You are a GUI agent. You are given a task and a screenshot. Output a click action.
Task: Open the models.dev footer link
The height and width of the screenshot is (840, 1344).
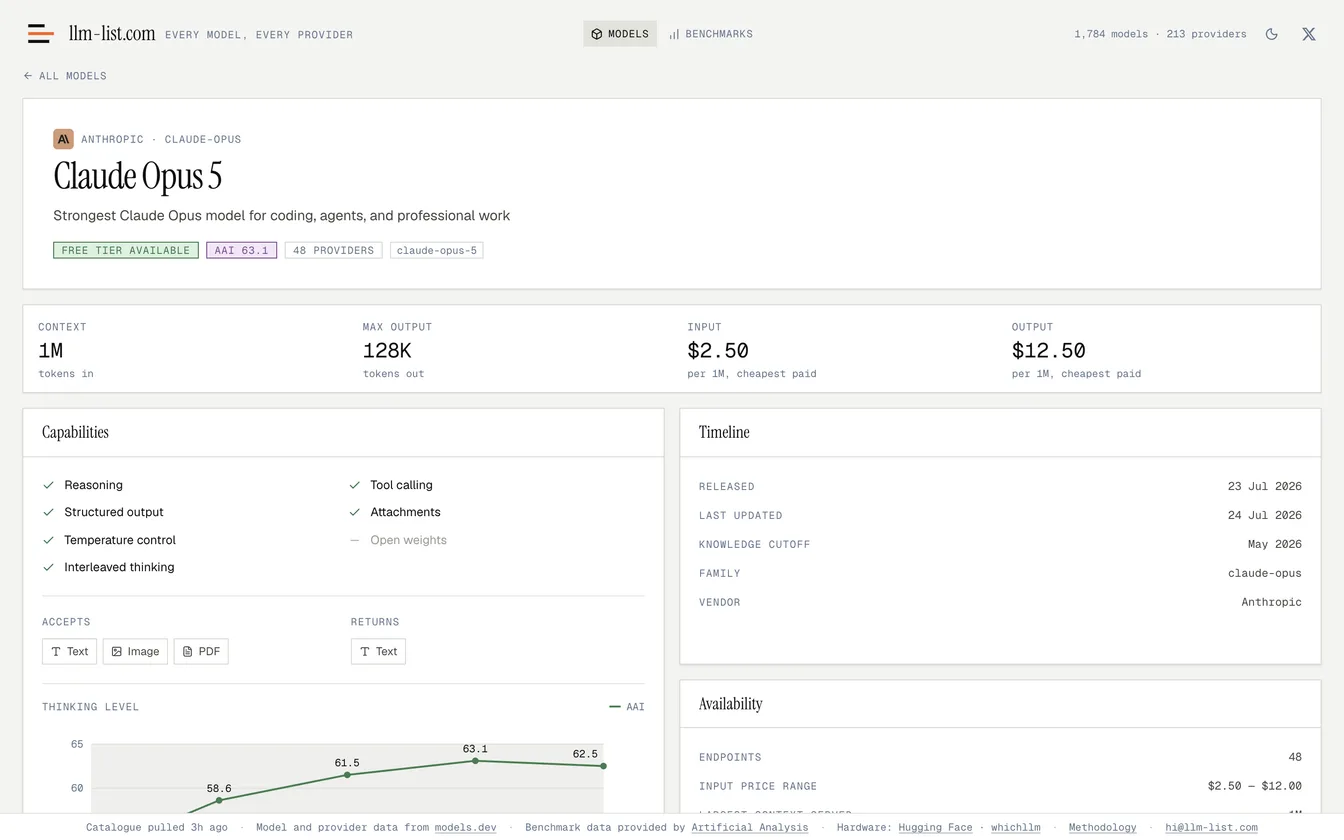(x=466, y=828)
